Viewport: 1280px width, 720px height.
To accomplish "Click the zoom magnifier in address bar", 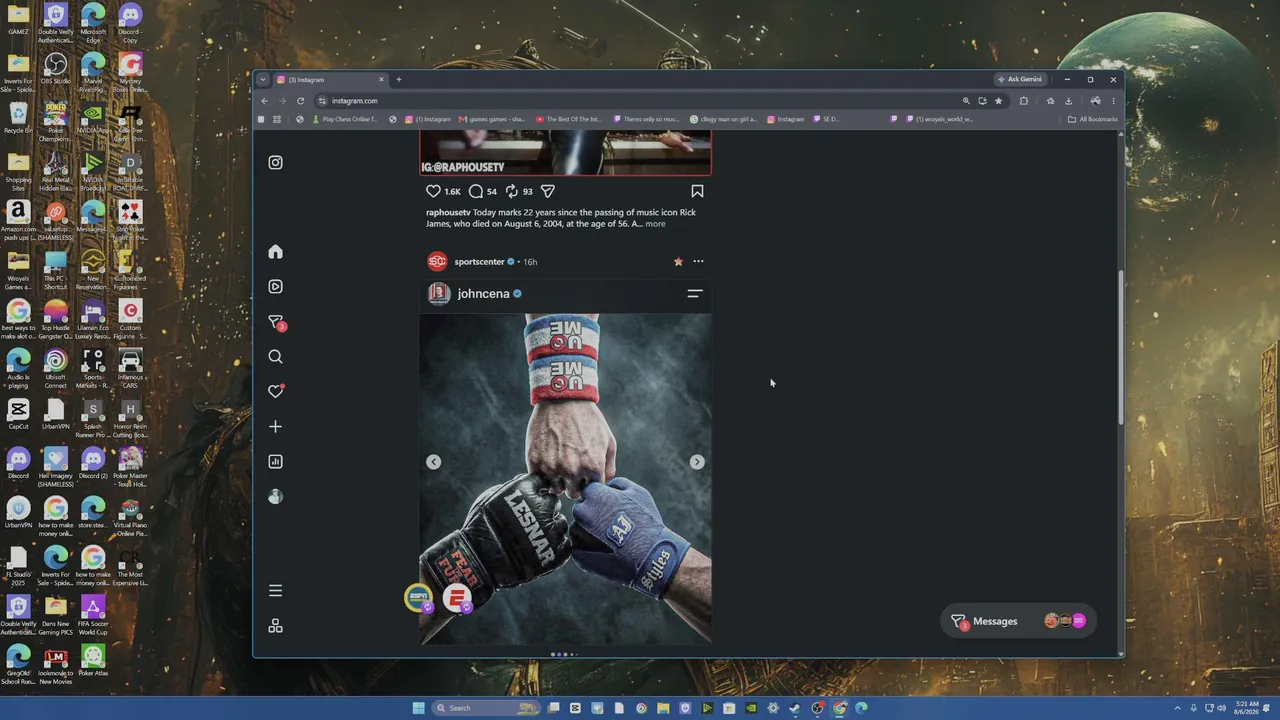I will click(966, 101).
